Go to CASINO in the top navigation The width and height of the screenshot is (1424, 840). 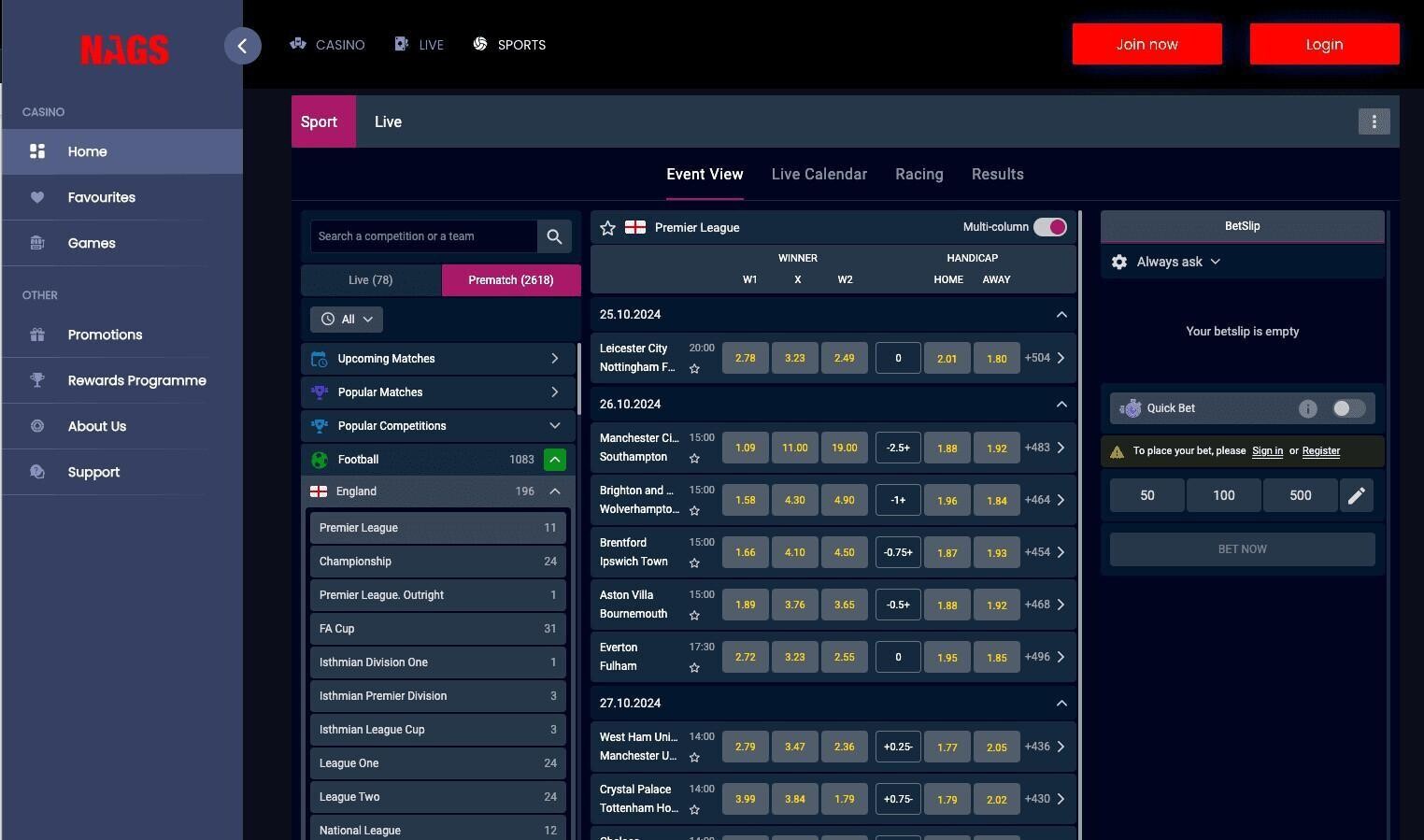pos(327,45)
